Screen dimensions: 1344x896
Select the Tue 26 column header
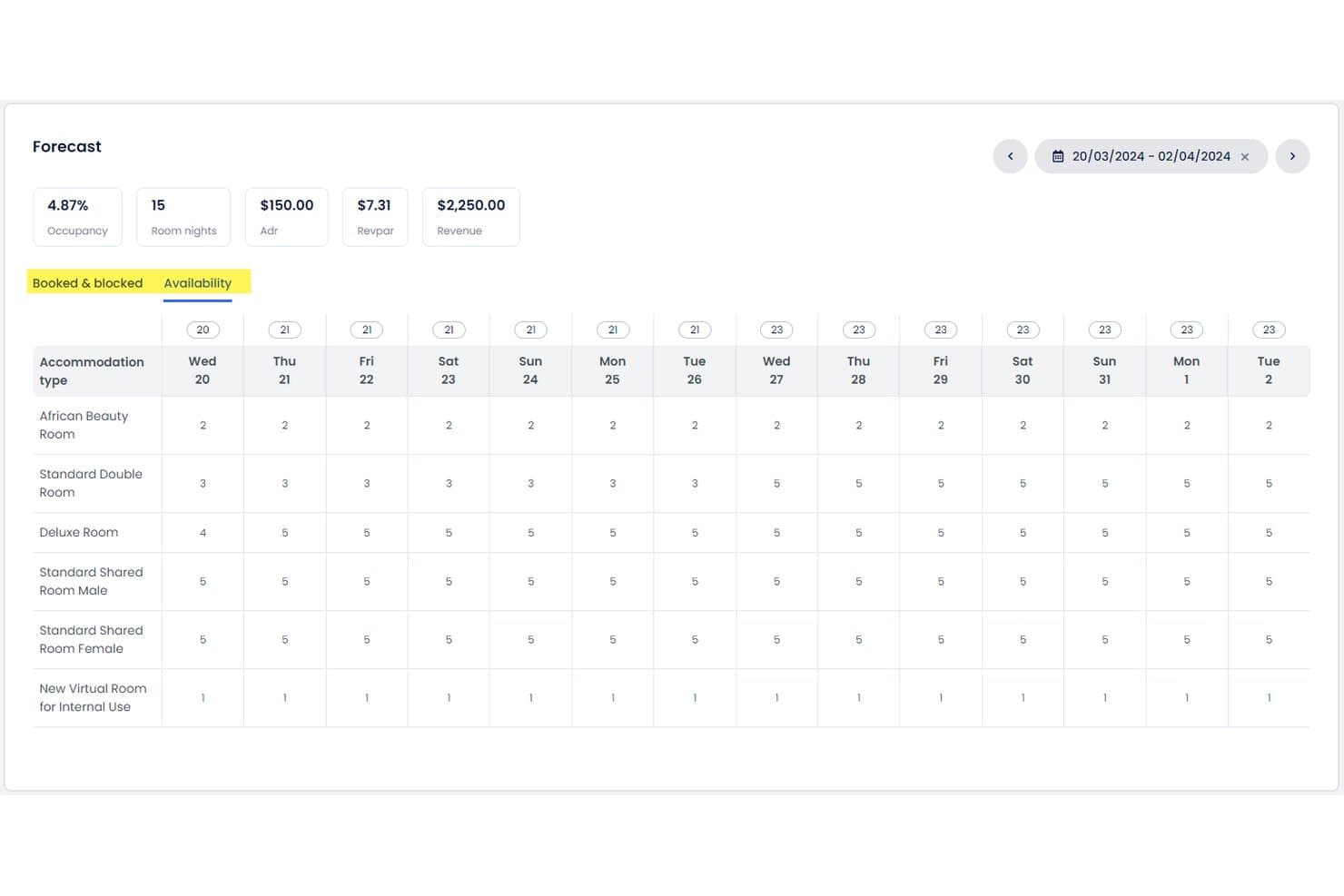(x=695, y=370)
